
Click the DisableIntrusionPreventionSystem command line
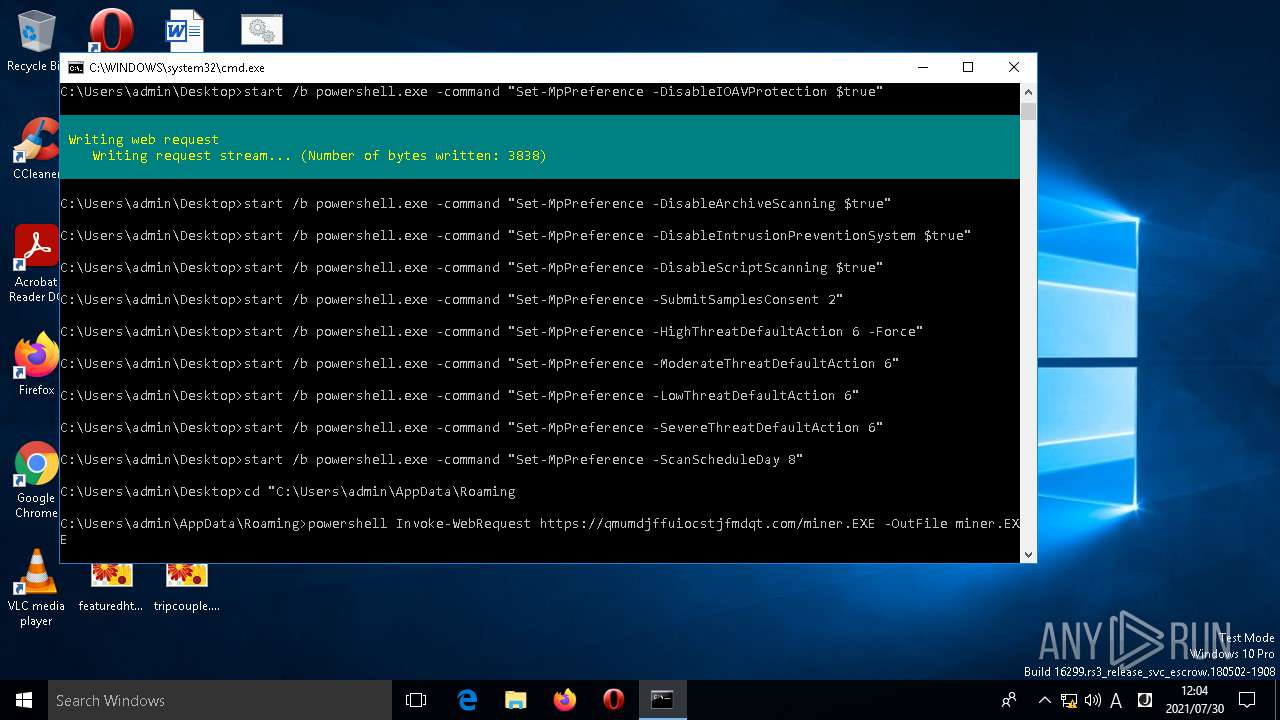tap(516, 236)
